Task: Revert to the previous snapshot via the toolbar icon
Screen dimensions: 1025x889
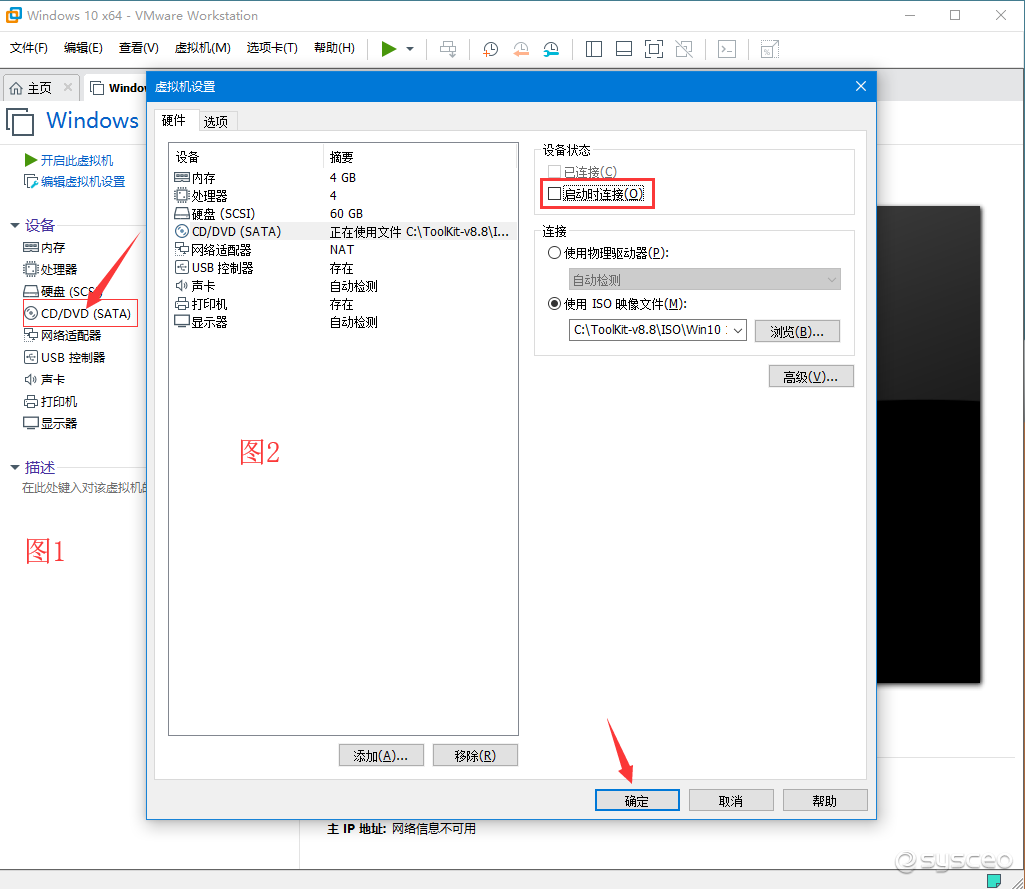Action: pyautogui.click(x=521, y=49)
